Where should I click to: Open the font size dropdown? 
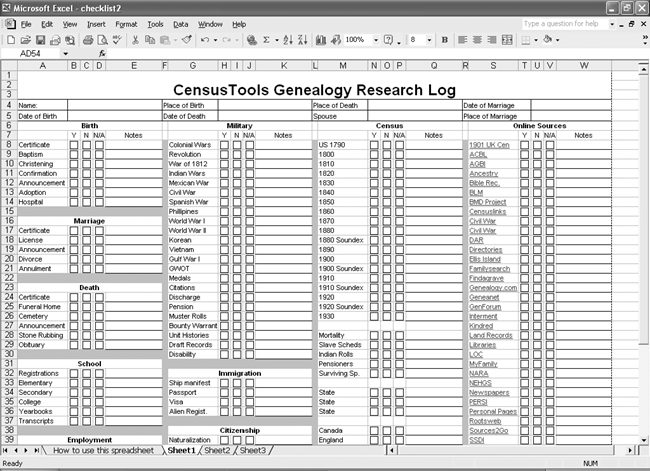point(429,40)
